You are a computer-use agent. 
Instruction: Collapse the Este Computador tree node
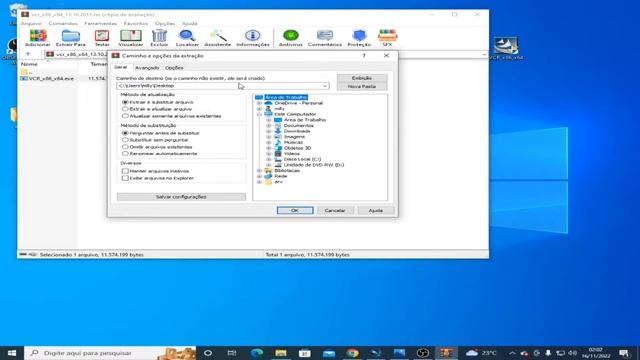(259, 114)
